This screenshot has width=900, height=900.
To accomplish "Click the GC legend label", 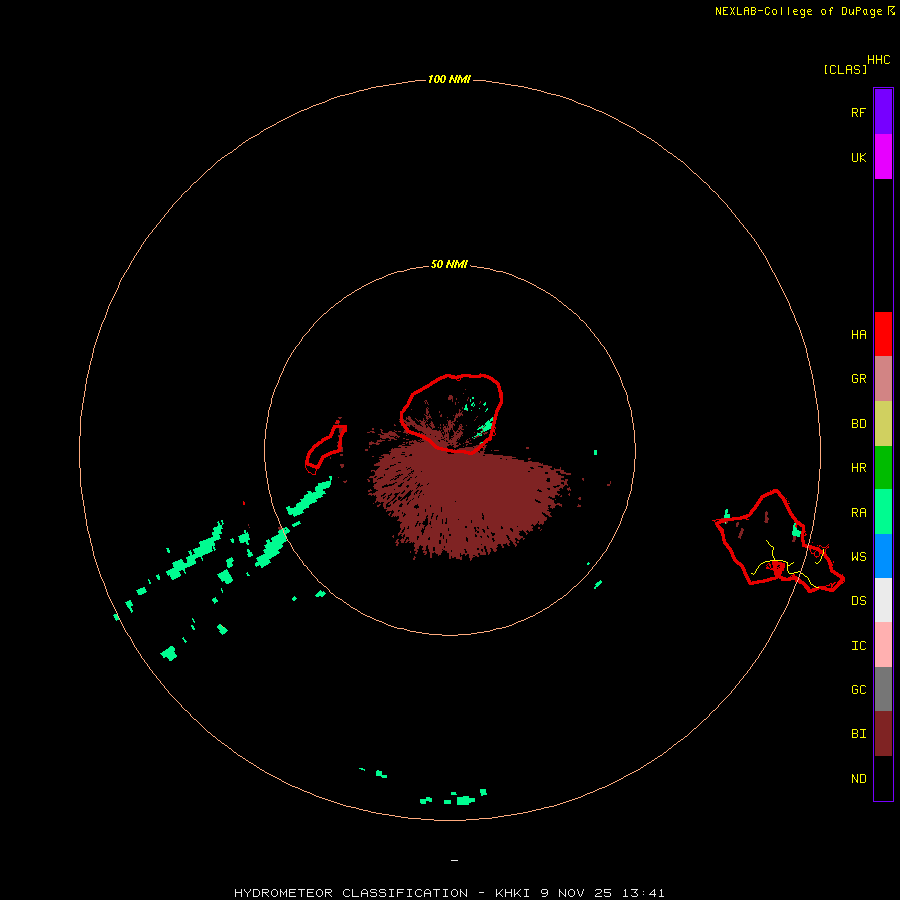I will click(x=858, y=690).
